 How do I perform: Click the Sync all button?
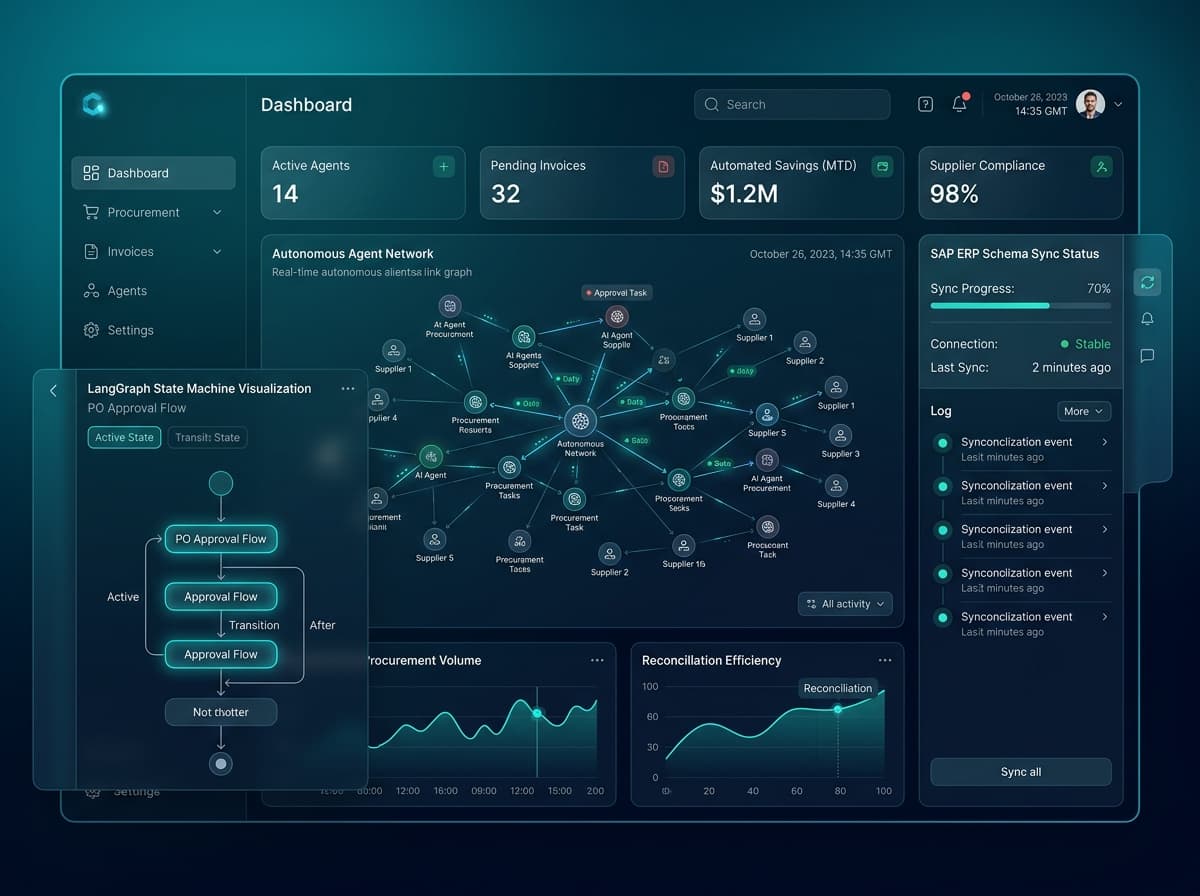(1021, 772)
